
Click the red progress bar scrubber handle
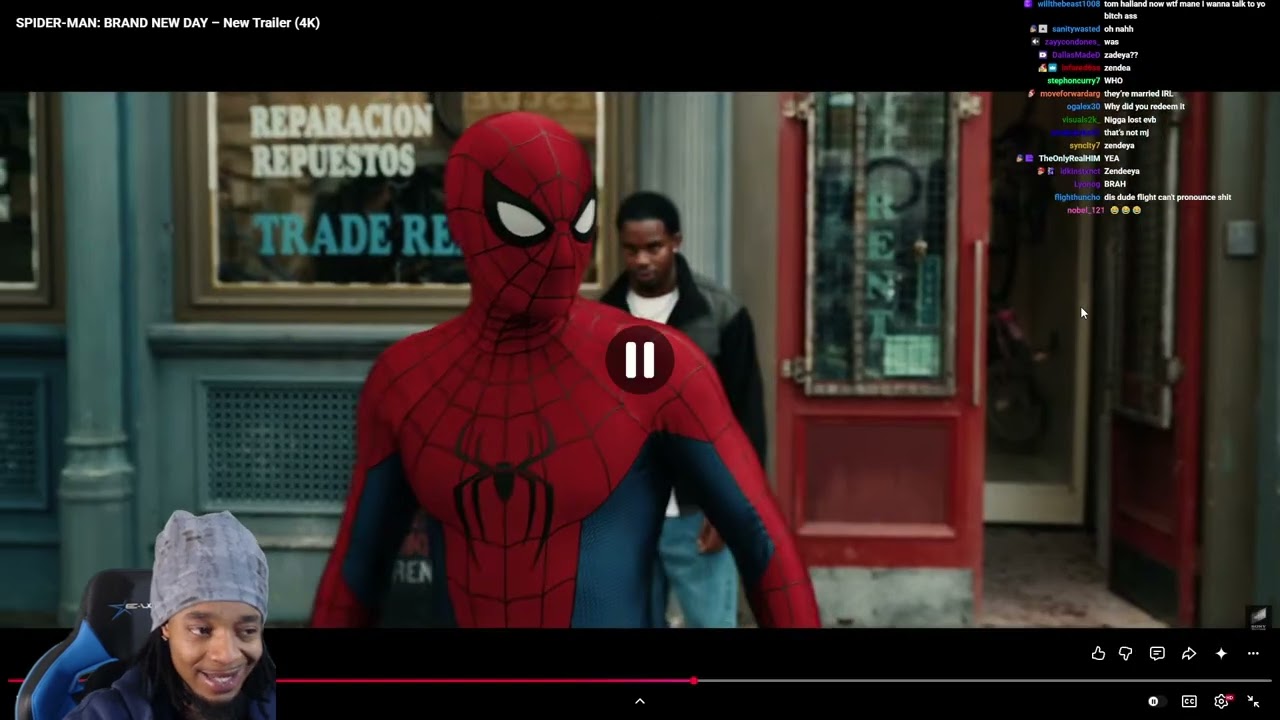point(694,681)
